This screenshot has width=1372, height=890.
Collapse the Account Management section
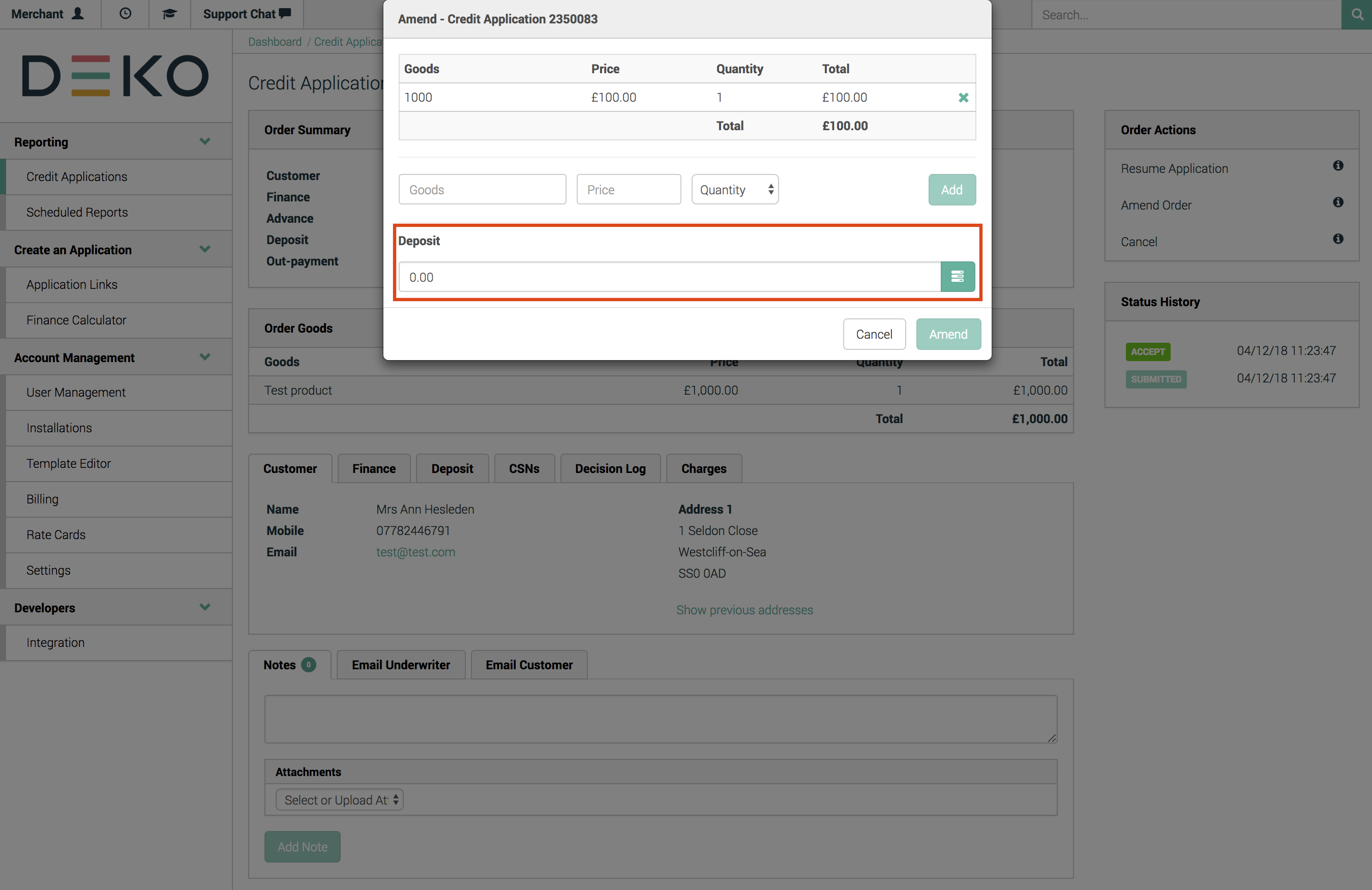point(204,357)
